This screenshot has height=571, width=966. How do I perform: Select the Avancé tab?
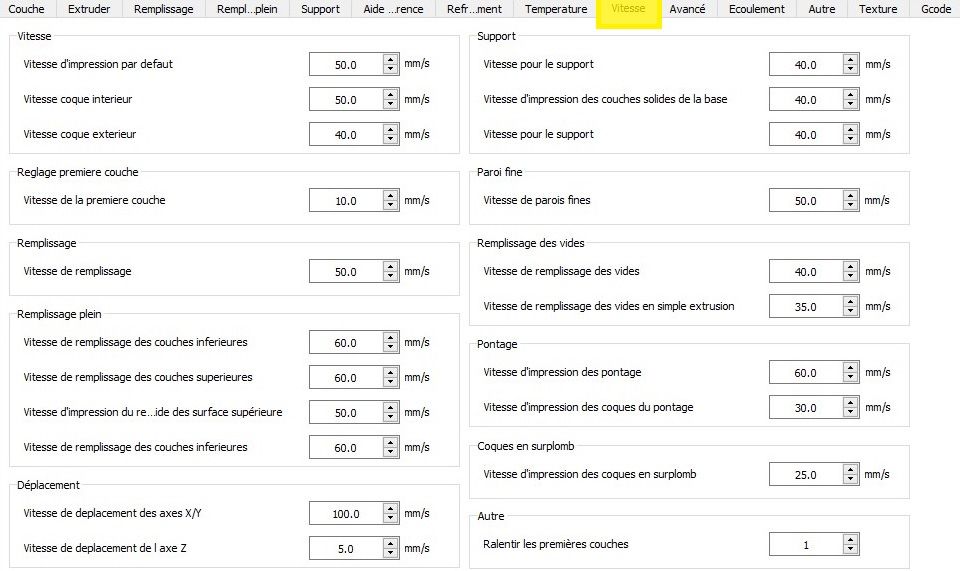[x=687, y=9]
